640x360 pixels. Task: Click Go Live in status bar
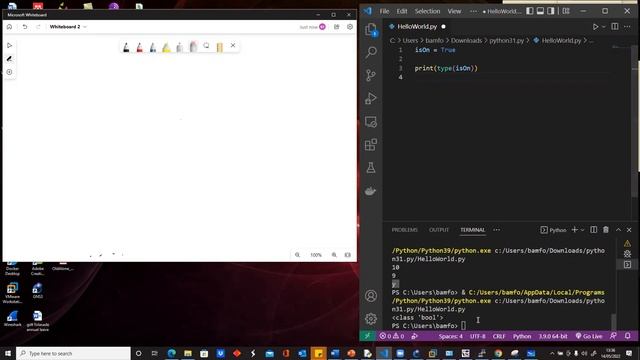click(x=589, y=336)
